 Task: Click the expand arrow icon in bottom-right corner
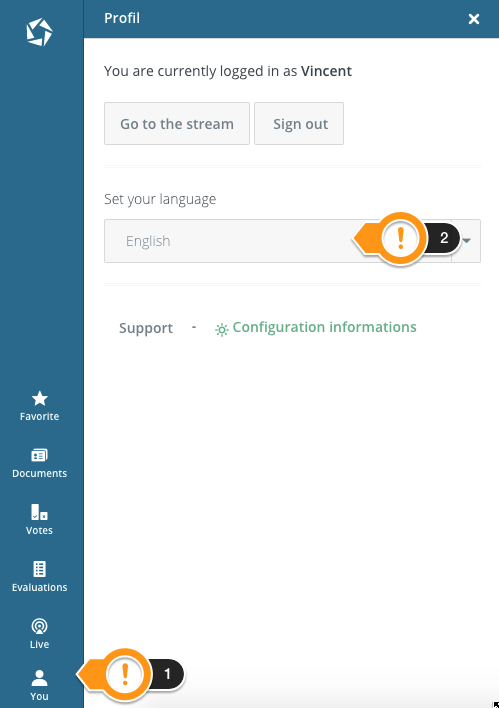click(495, 704)
